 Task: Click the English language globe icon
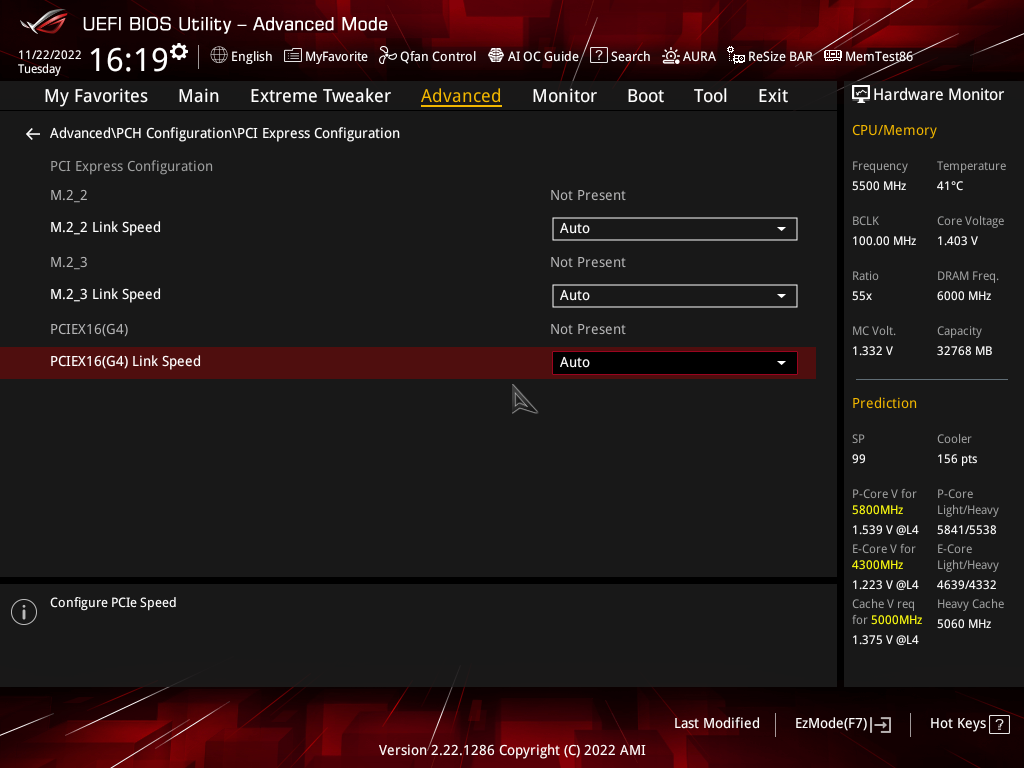[x=219, y=56]
